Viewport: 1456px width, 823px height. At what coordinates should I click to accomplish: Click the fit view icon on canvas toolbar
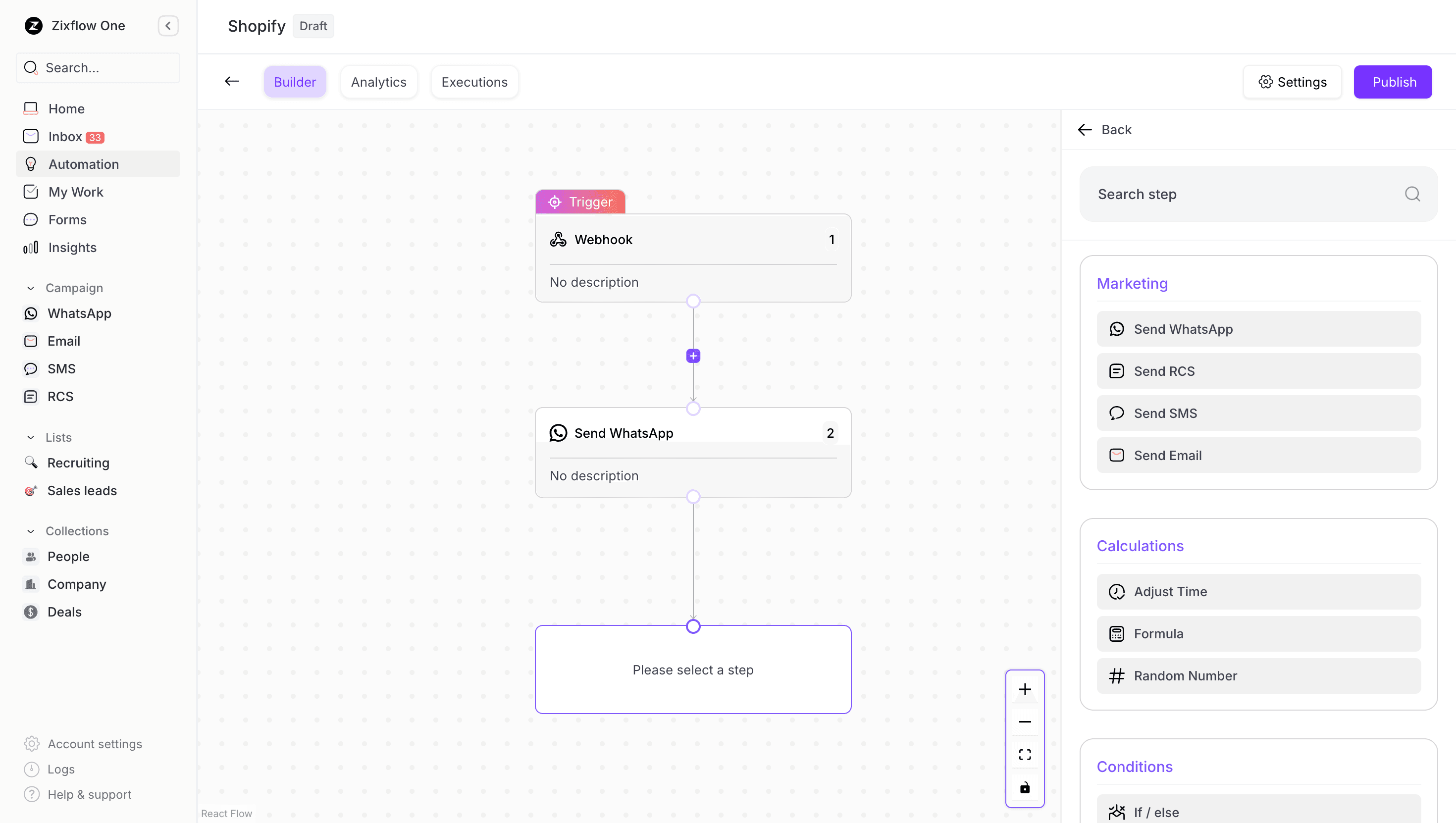click(1025, 754)
